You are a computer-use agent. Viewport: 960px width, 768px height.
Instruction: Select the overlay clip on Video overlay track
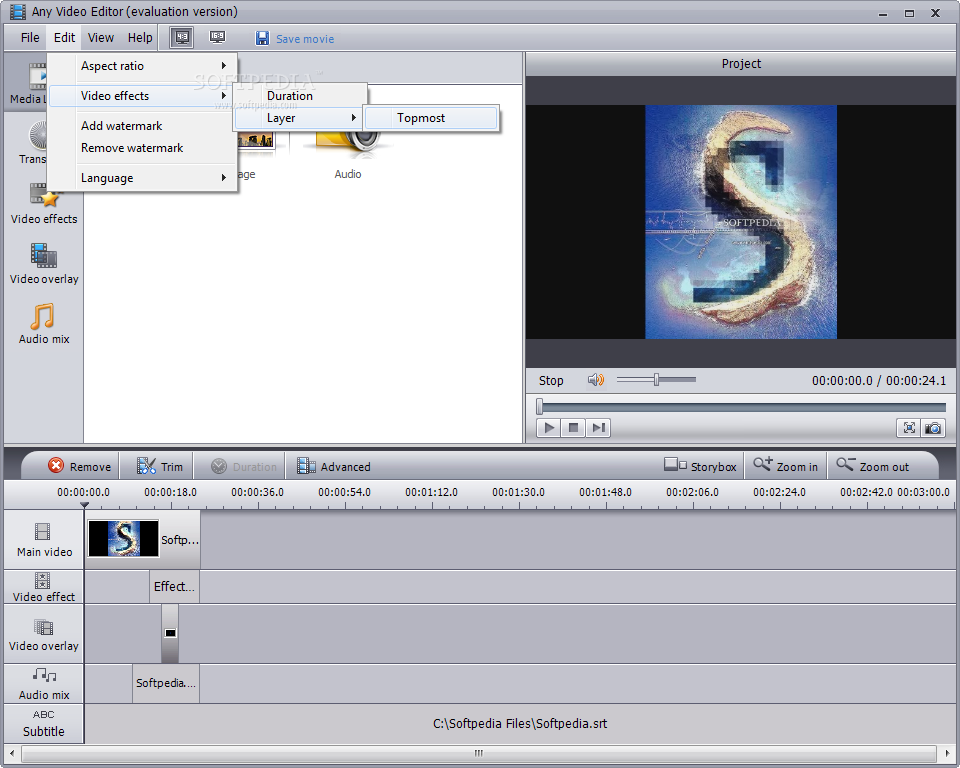click(x=170, y=633)
